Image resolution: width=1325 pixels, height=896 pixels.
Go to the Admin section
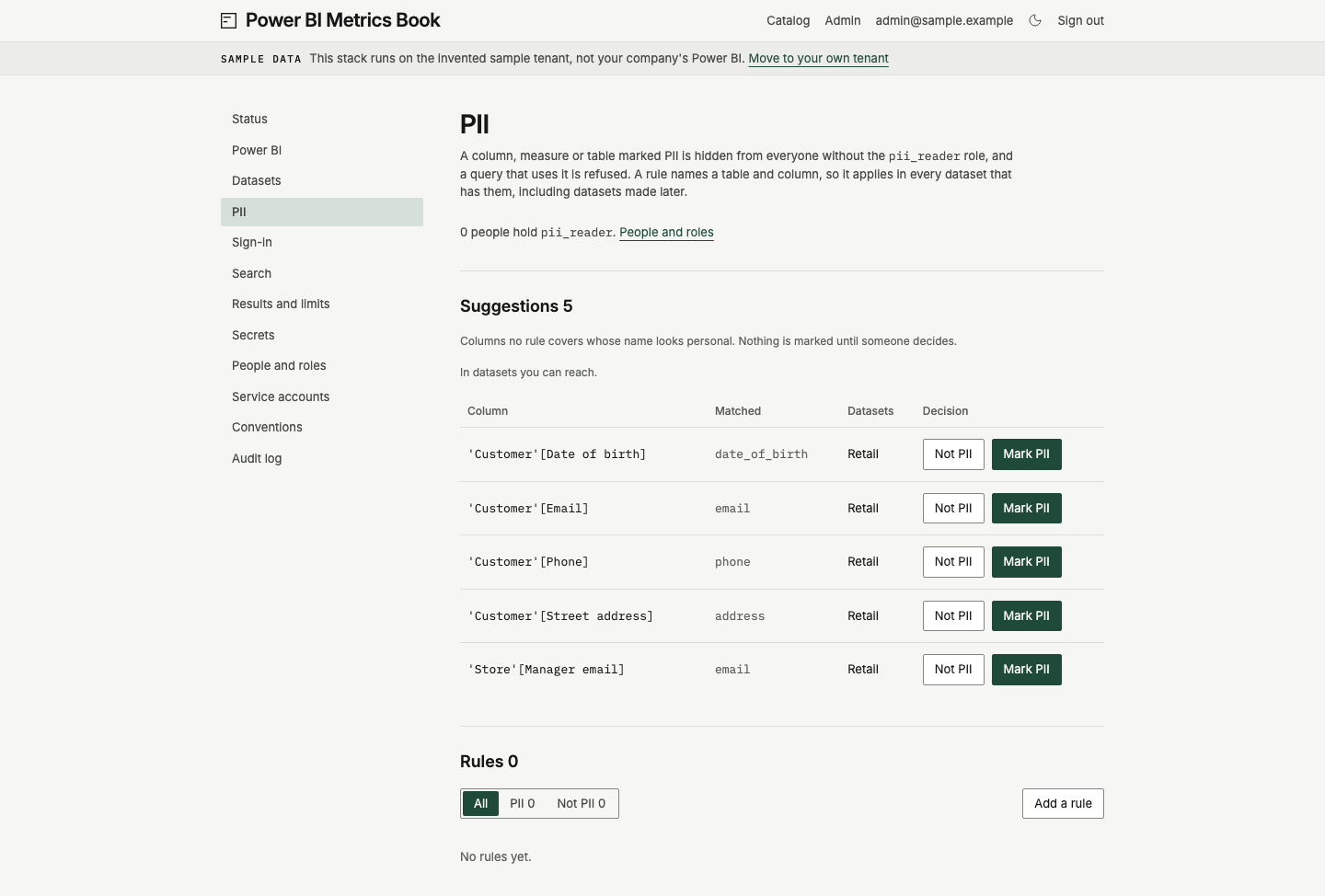click(x=843, y=20)
